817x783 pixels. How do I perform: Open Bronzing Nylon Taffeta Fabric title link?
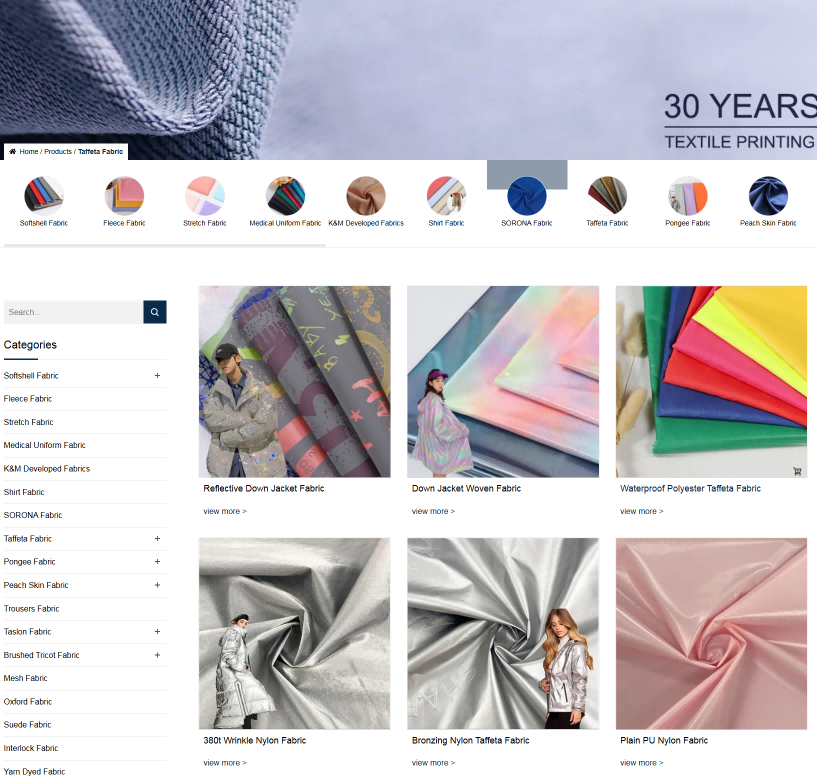(x=471, y=740)
